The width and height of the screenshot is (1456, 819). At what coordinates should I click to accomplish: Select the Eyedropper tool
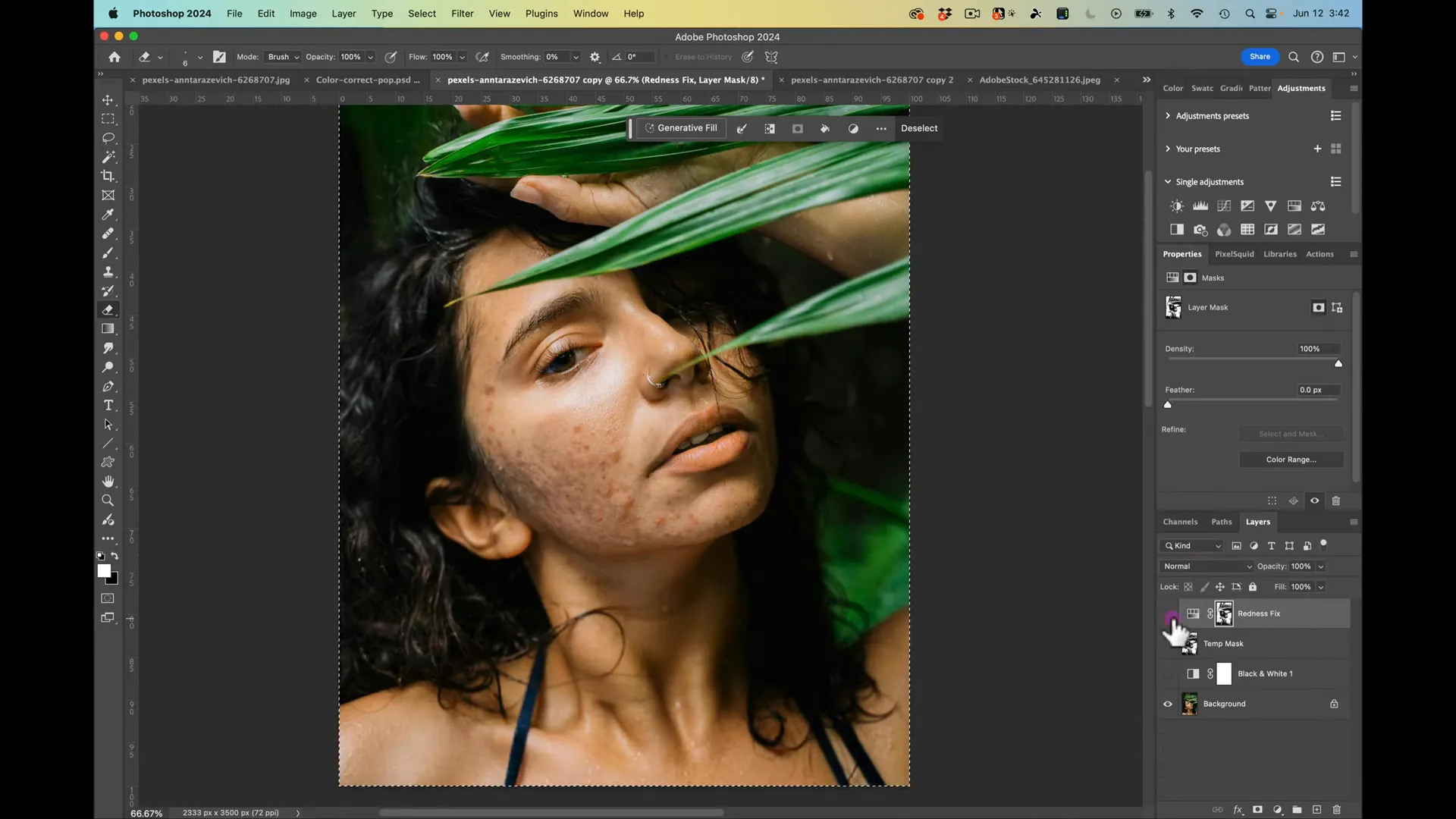108,215
